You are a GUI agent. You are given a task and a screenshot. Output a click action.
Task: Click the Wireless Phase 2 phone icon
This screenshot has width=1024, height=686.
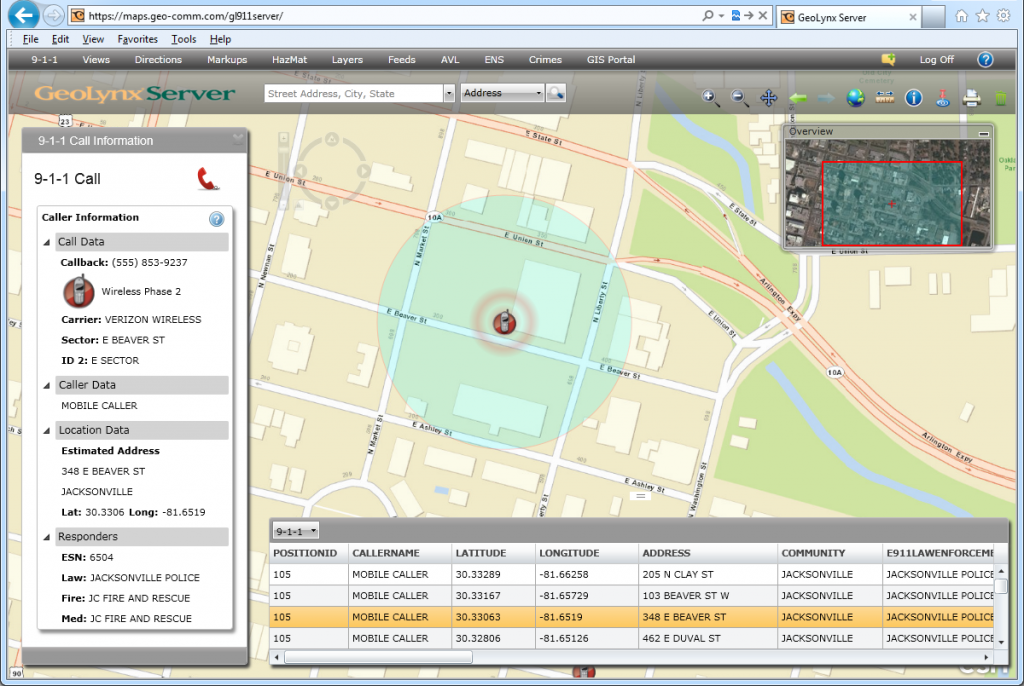coord(78,291)
